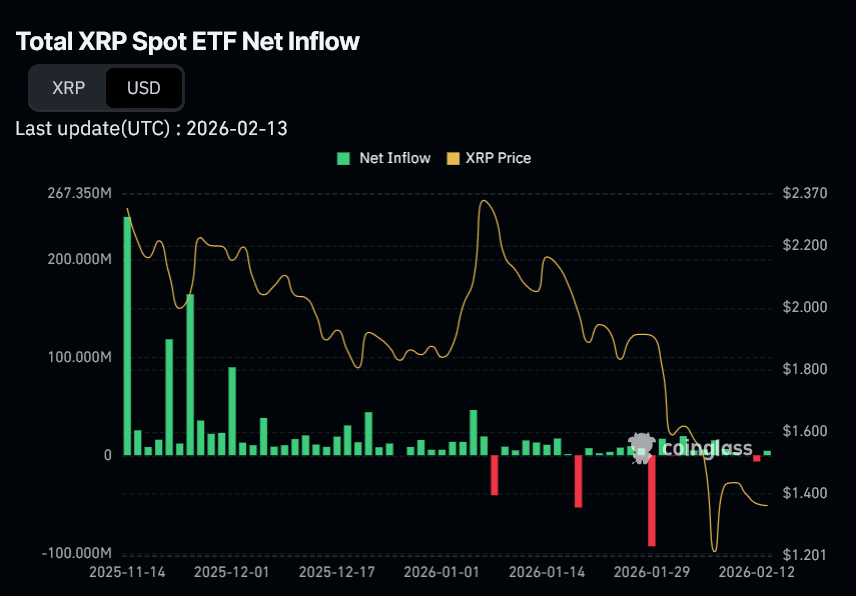This screenshot has width=856, height=596.
Task: Click the red outflow bar in mid-January
Action: click(x=578, y=480)
